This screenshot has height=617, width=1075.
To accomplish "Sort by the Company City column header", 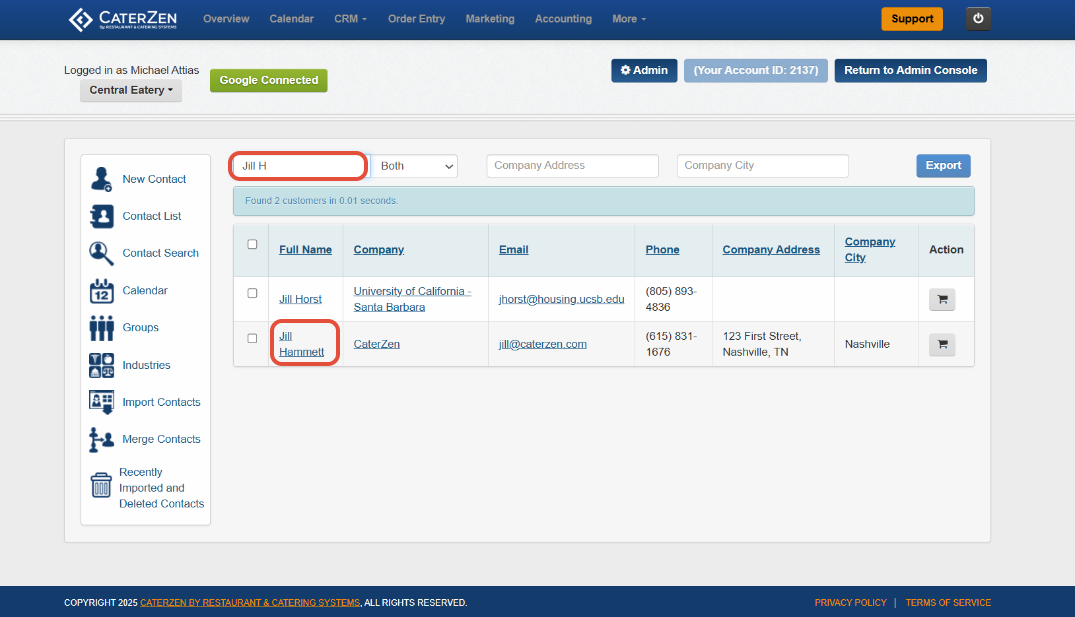I will click(869, 250).
